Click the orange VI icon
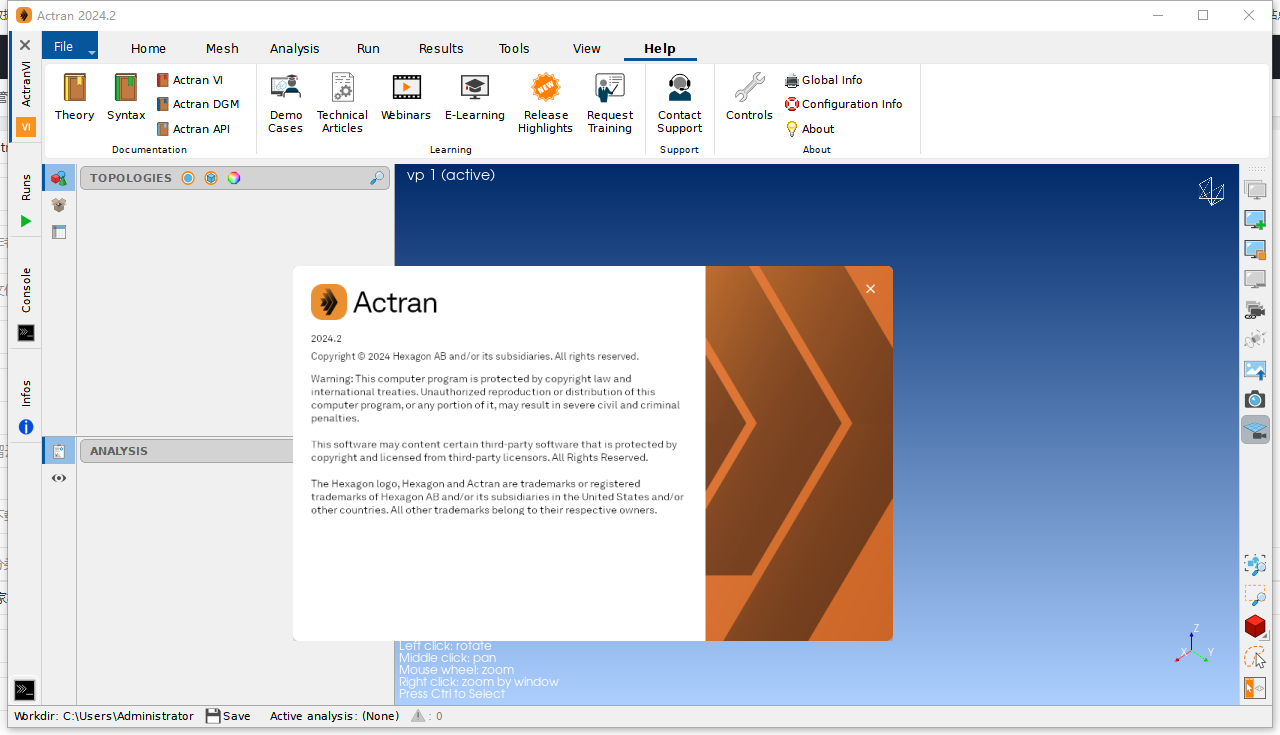 26,127
